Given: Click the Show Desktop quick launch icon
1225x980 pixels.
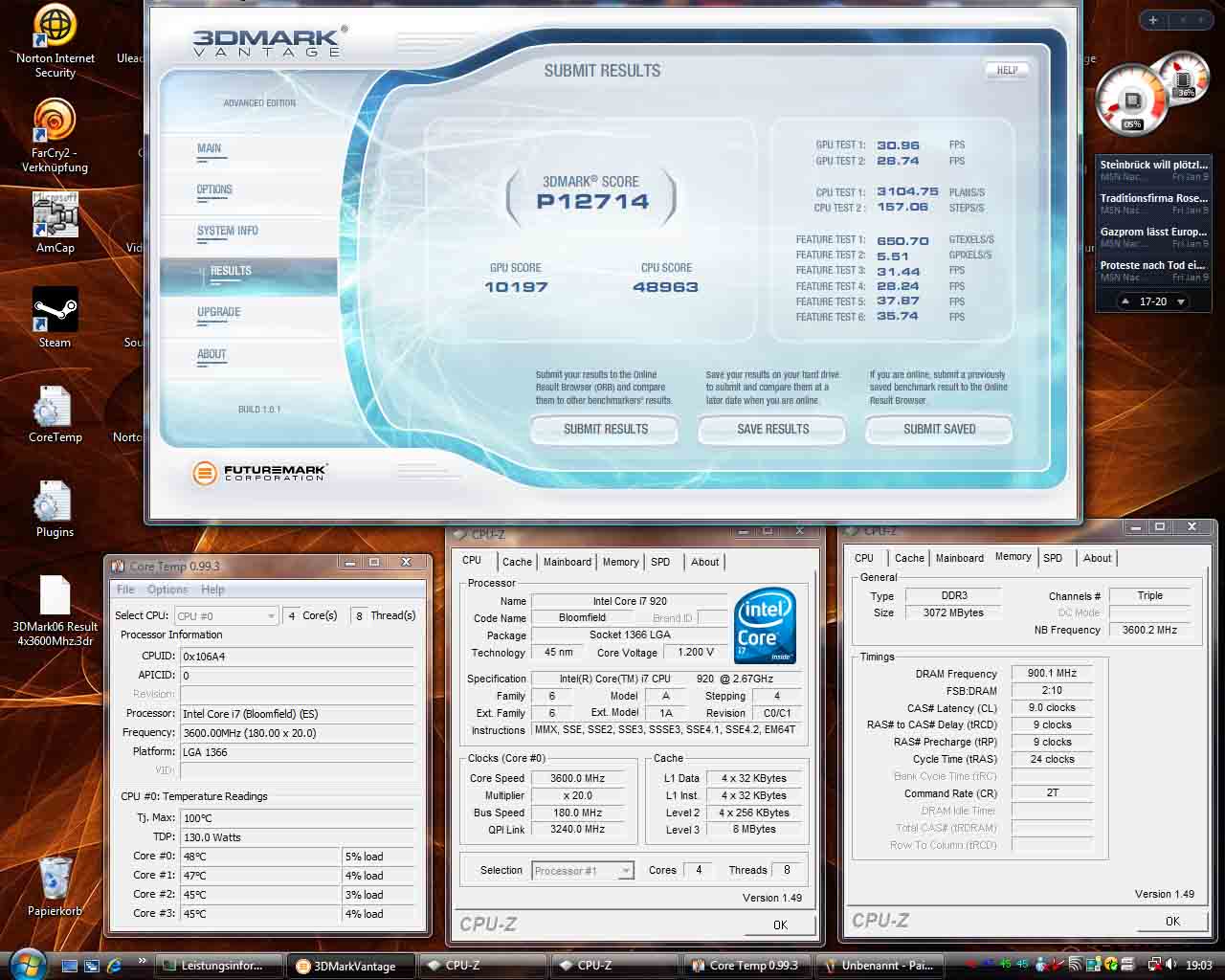Looking at the screenshot, I should tap(70, 966).
